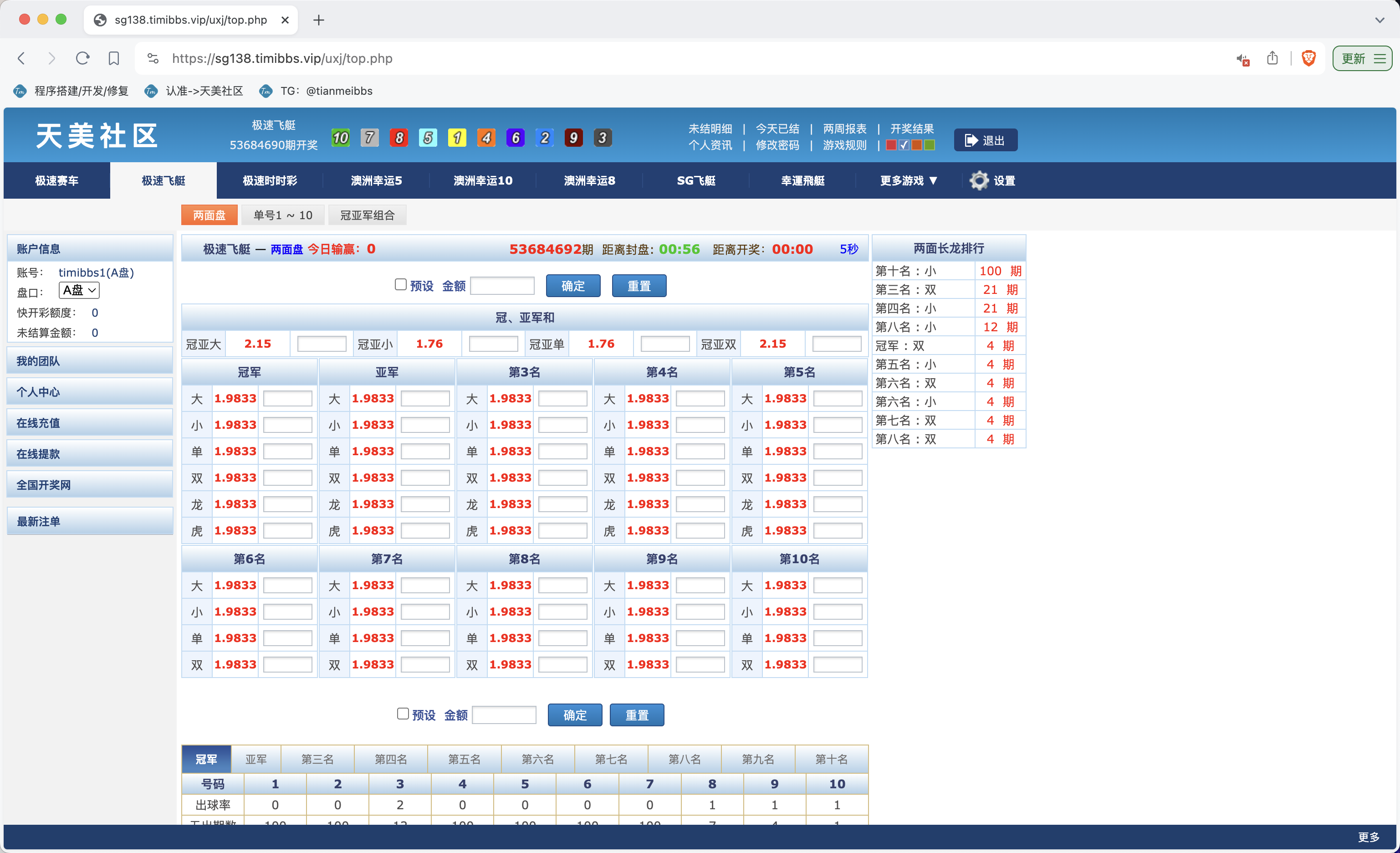This screenshot has width=1400, height=853.
Task: Click the muted audio icon in address bar
Action: 1242,59
